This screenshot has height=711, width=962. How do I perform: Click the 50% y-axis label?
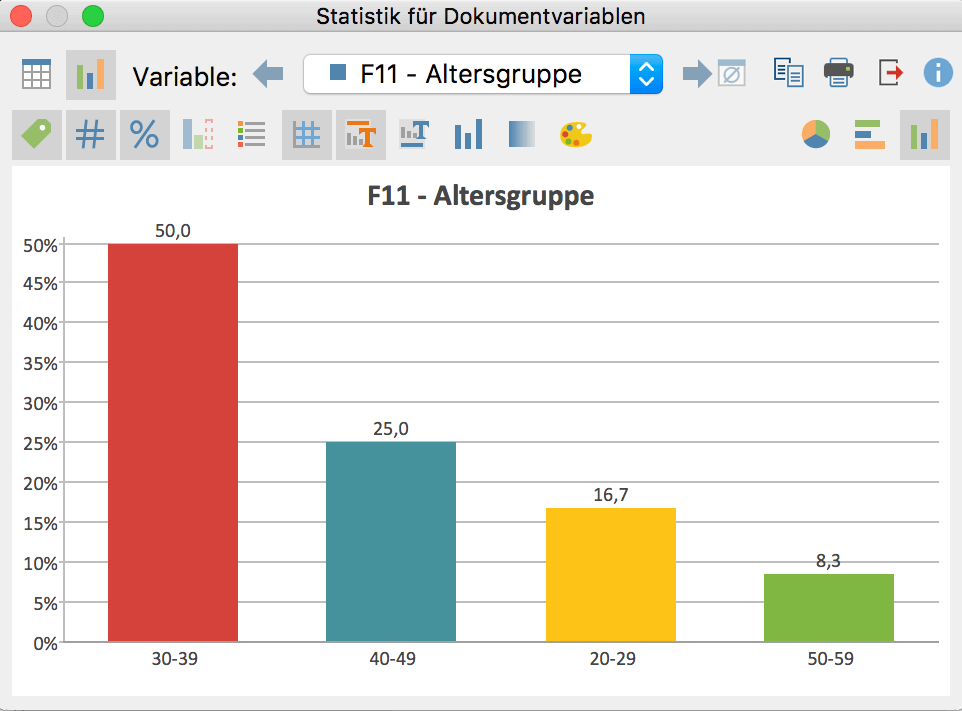pos(40,246)
